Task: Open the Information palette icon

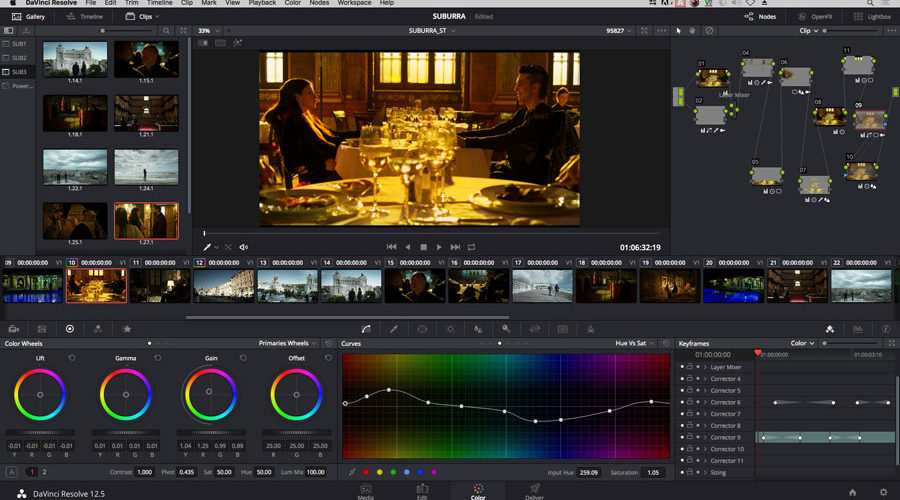Action: click(x=886, y=329)
